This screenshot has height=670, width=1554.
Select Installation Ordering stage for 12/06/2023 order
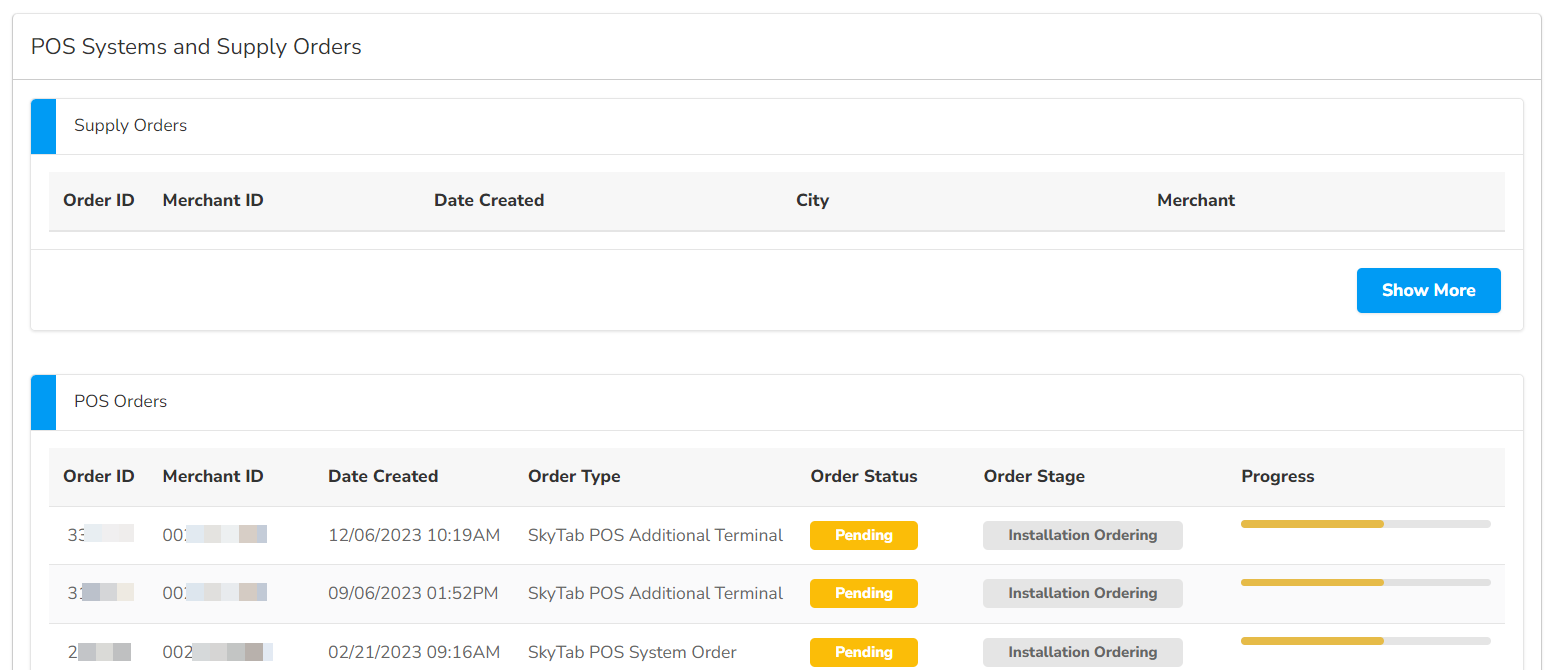pyautogui.click(x=1082, y=535)
